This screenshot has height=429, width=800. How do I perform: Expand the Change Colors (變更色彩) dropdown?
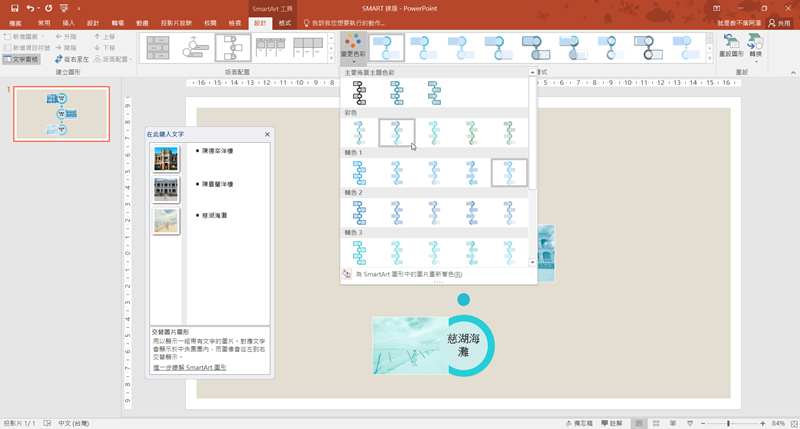click(x=353, y=50)
